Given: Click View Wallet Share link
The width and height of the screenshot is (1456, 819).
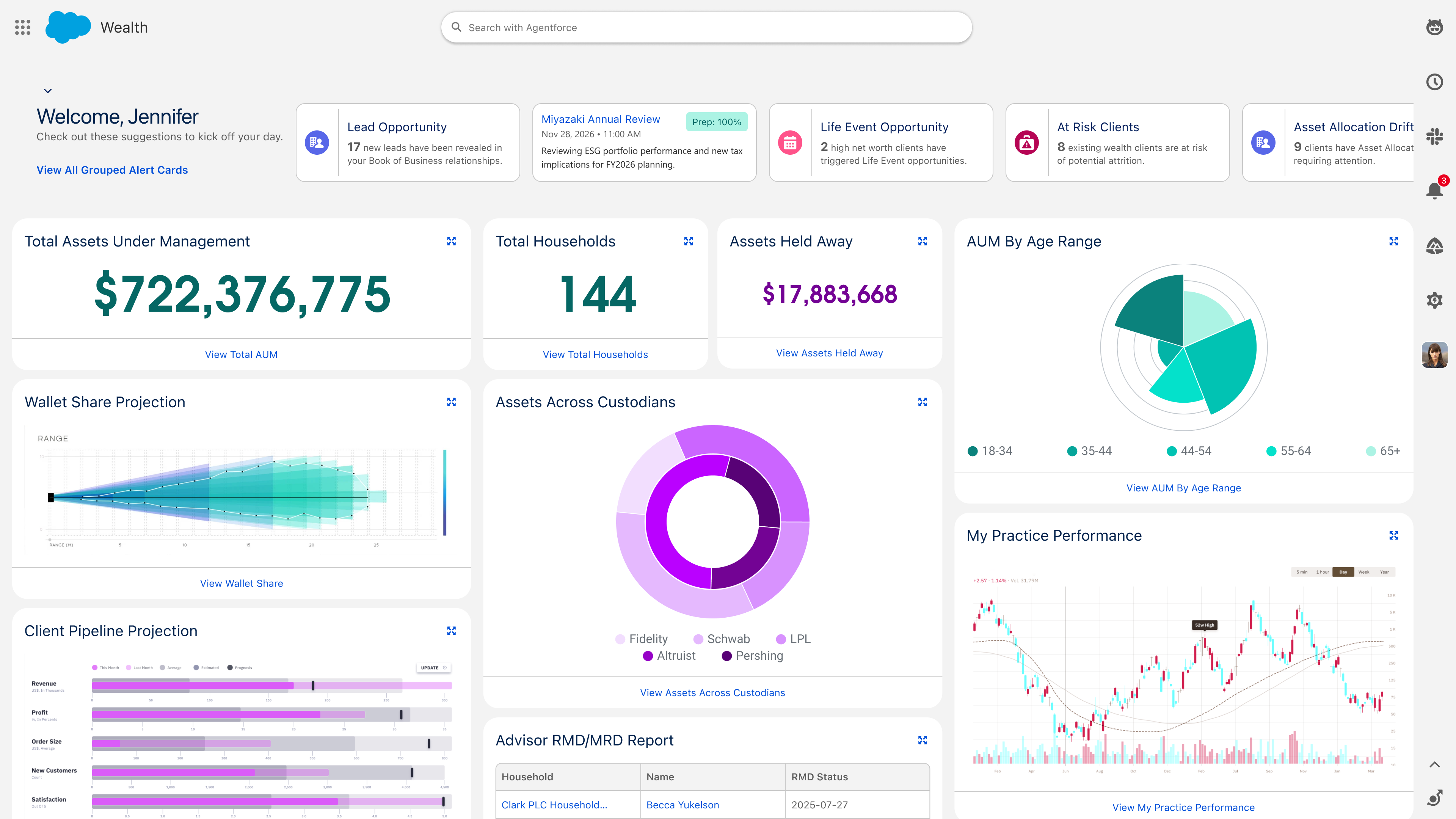Looking at the screenshot, I should [242, 583].
